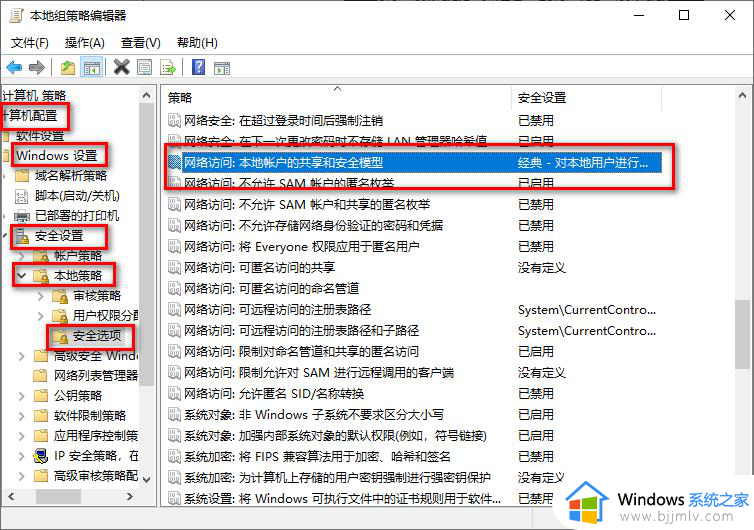Open the 帮助(H) menu

[197, 43]
